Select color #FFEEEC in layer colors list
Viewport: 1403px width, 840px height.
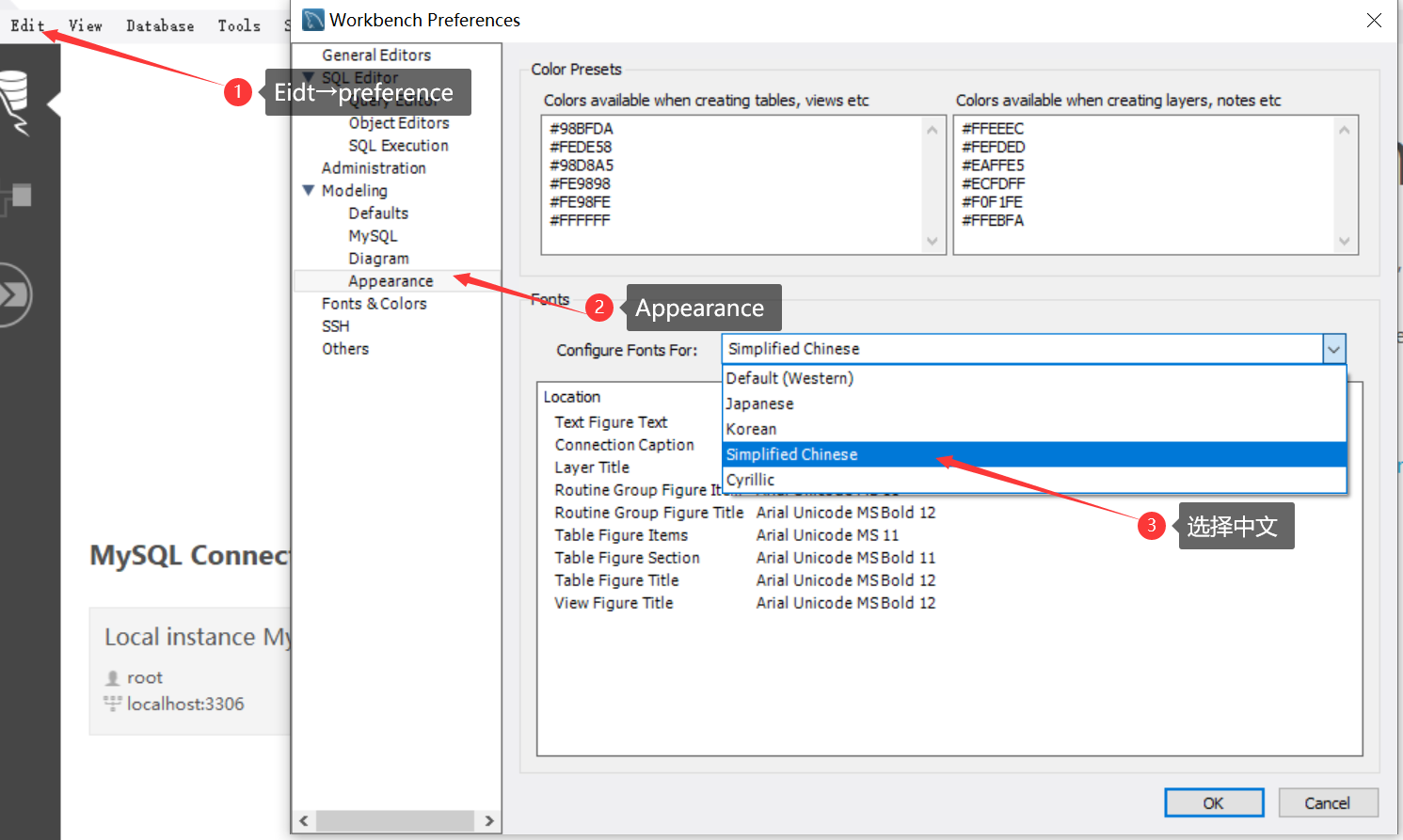993,129
